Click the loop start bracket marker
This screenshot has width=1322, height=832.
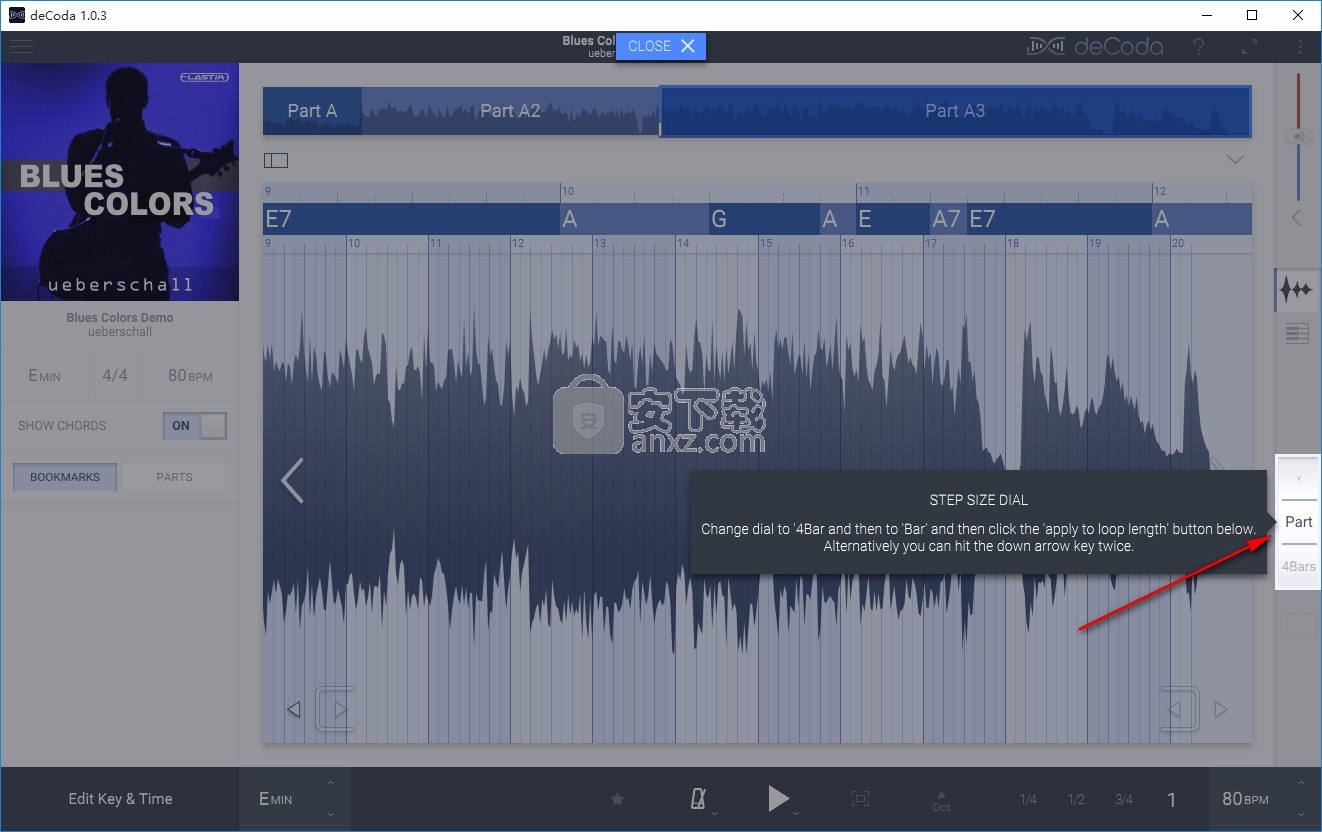tap(336, 710)
